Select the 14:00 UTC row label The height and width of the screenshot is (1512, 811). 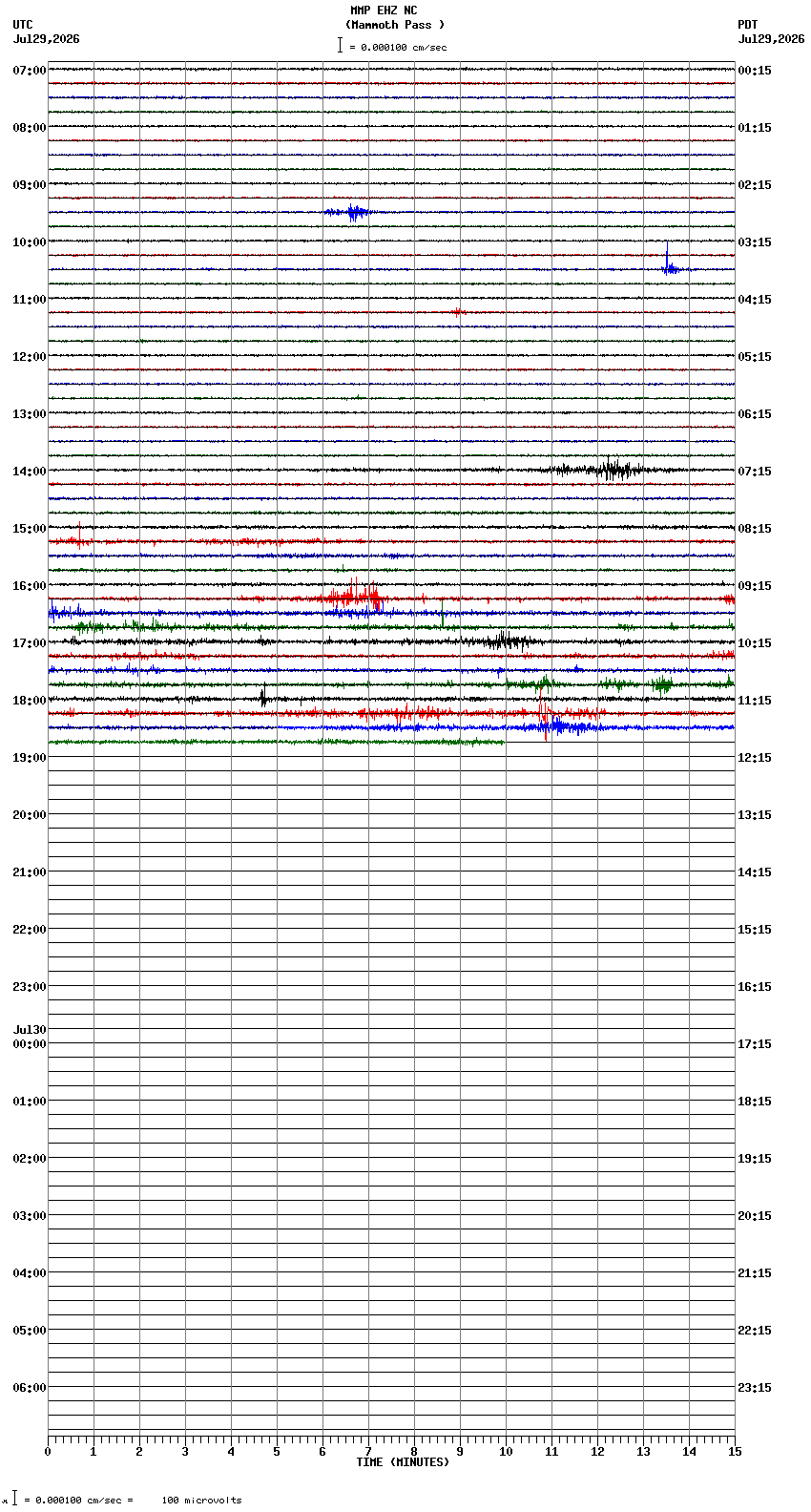pos(30,472)
